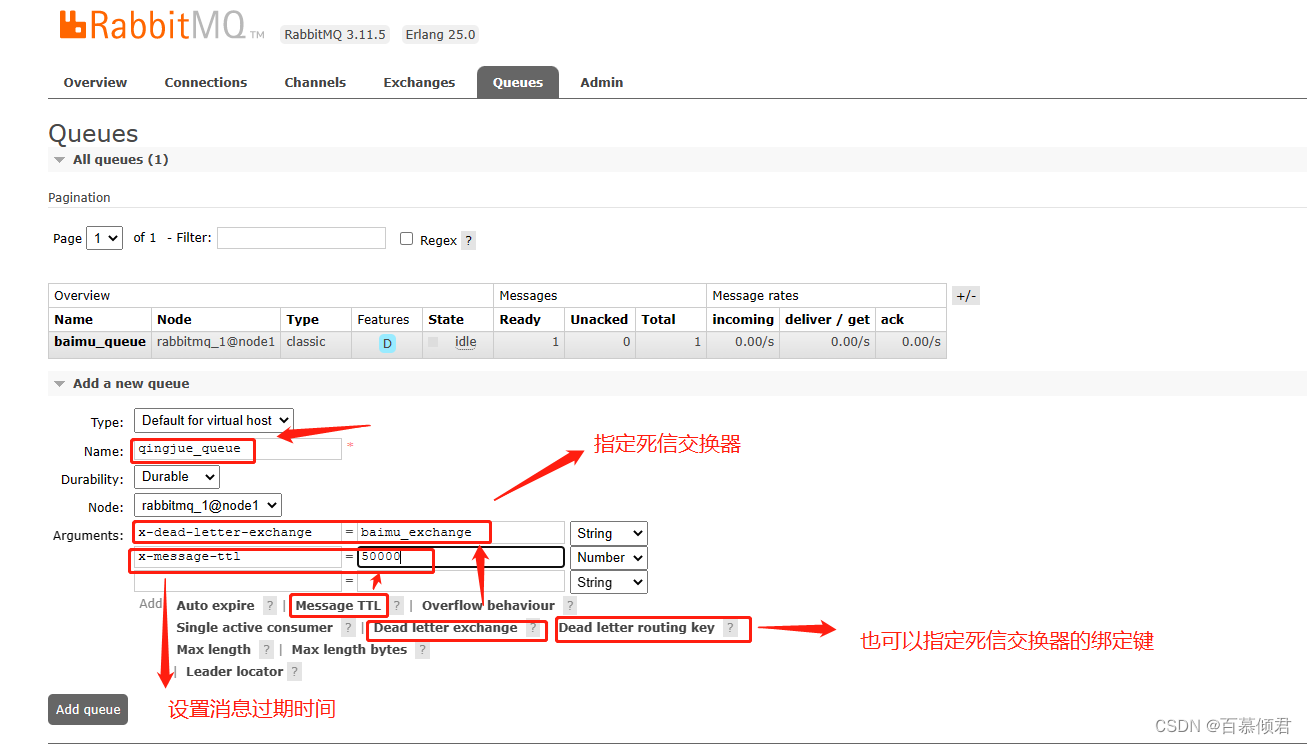Open Number type dropdown for x-message-ttl
This screenshot has width=1307, height=744.
tap(608, 557)
